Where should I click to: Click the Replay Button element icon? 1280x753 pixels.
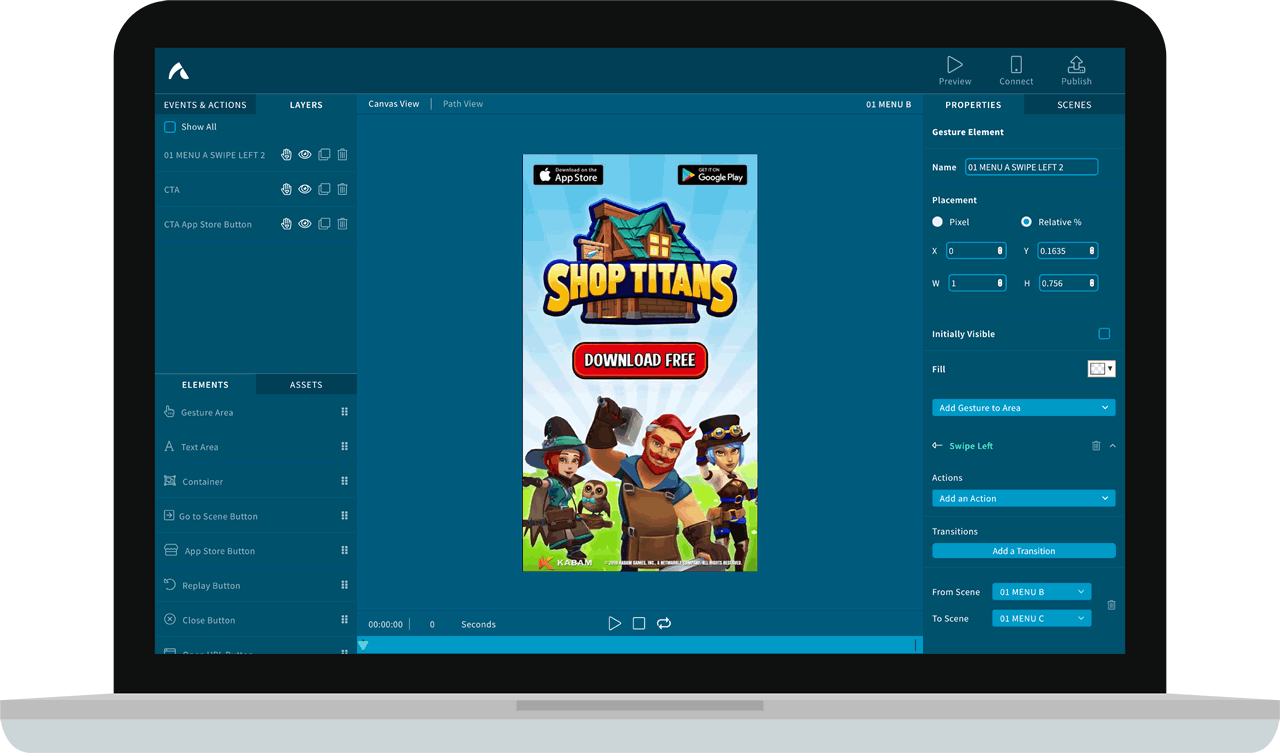pos(170,585)
